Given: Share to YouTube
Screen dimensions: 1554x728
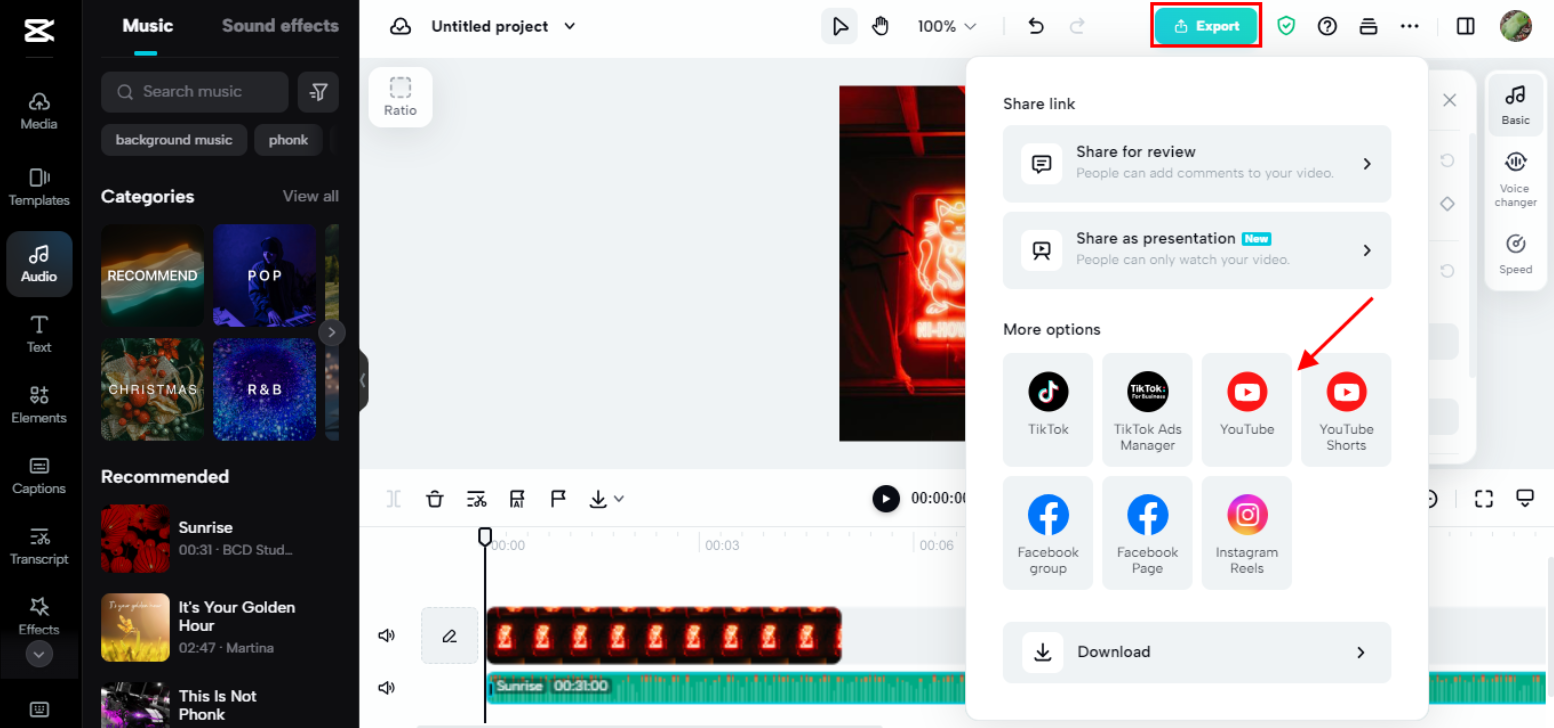Looking at the screenshot, I should click(x=1247, y=409).
